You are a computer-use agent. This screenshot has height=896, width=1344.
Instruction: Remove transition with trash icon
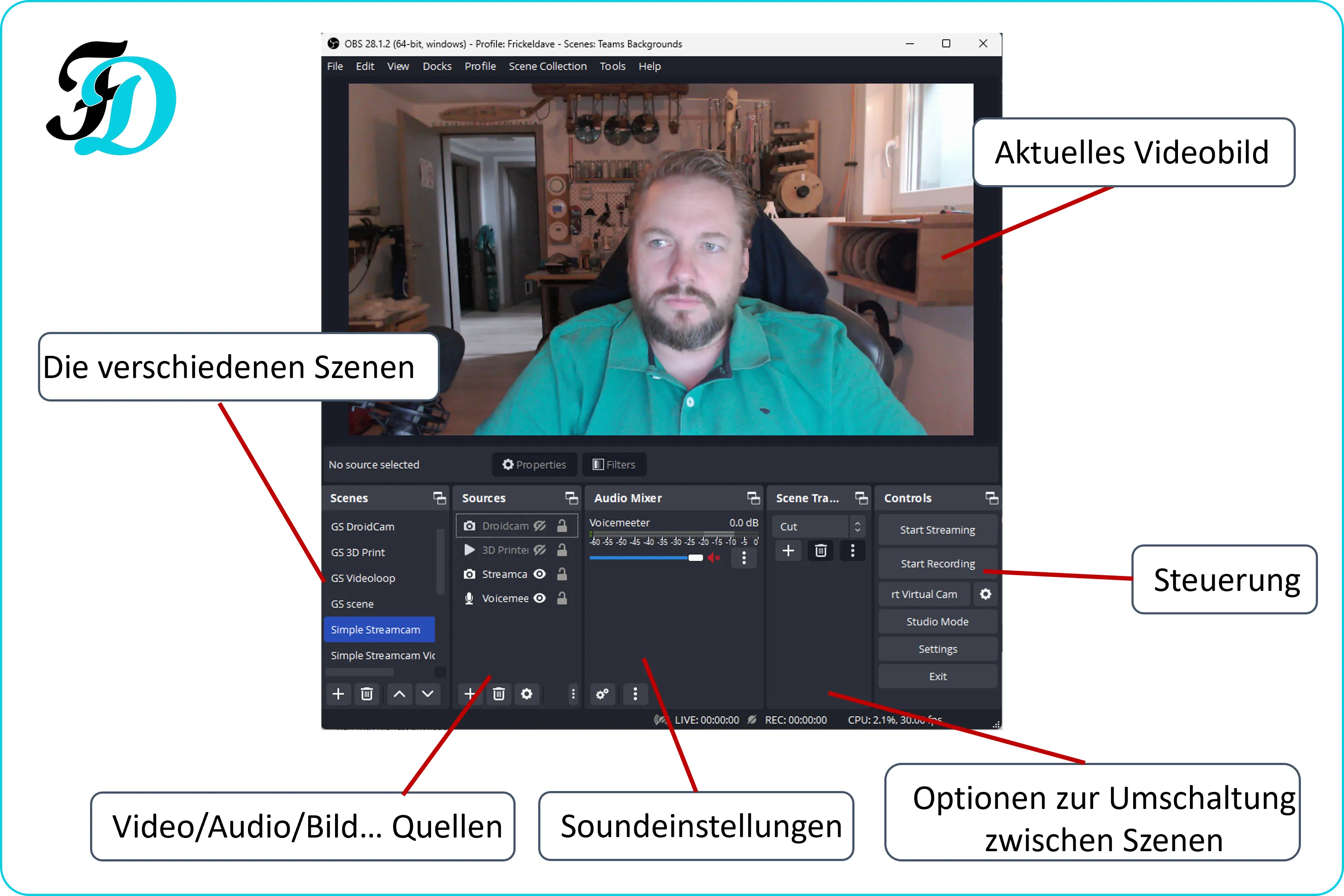(821, 551)
